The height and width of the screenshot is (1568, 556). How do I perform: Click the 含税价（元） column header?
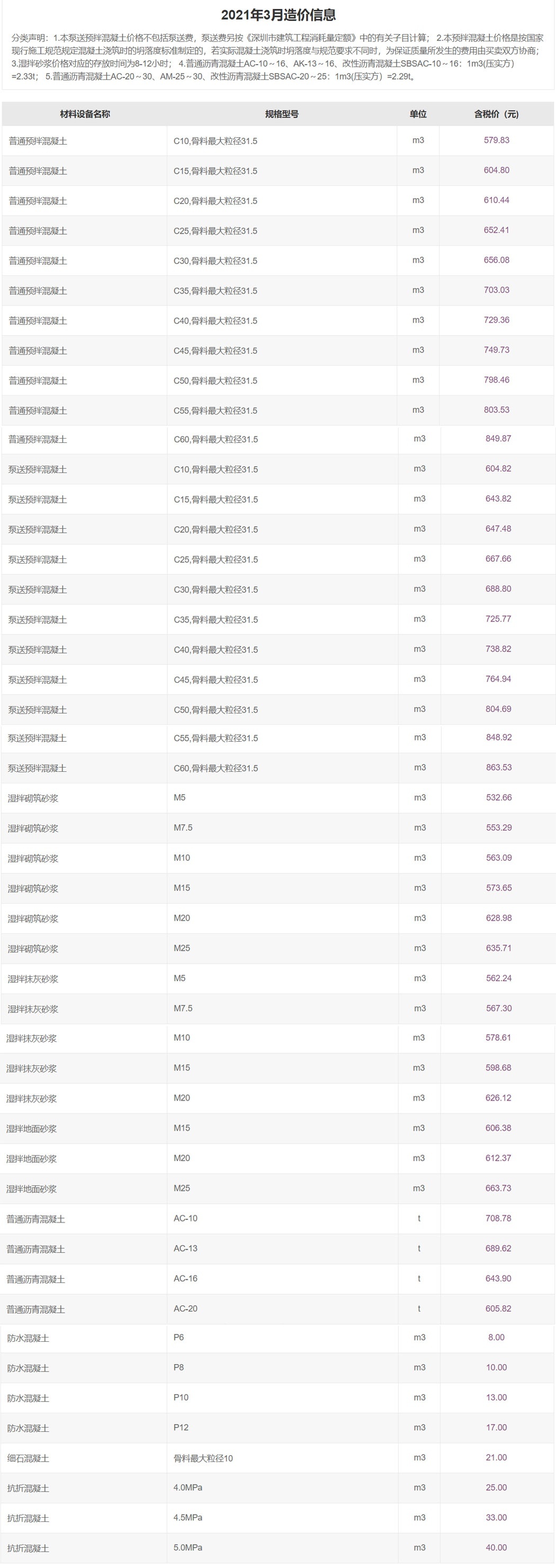coord(496,114)
